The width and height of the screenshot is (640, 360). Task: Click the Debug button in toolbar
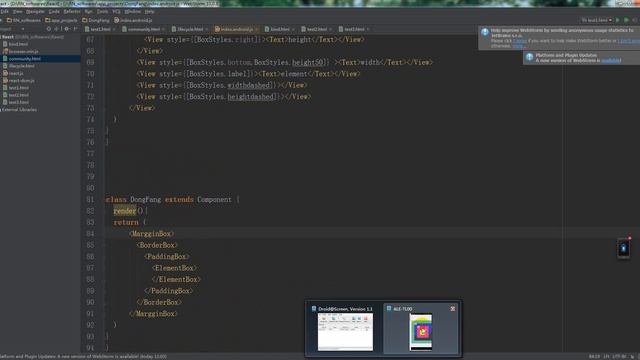[627, 20]
